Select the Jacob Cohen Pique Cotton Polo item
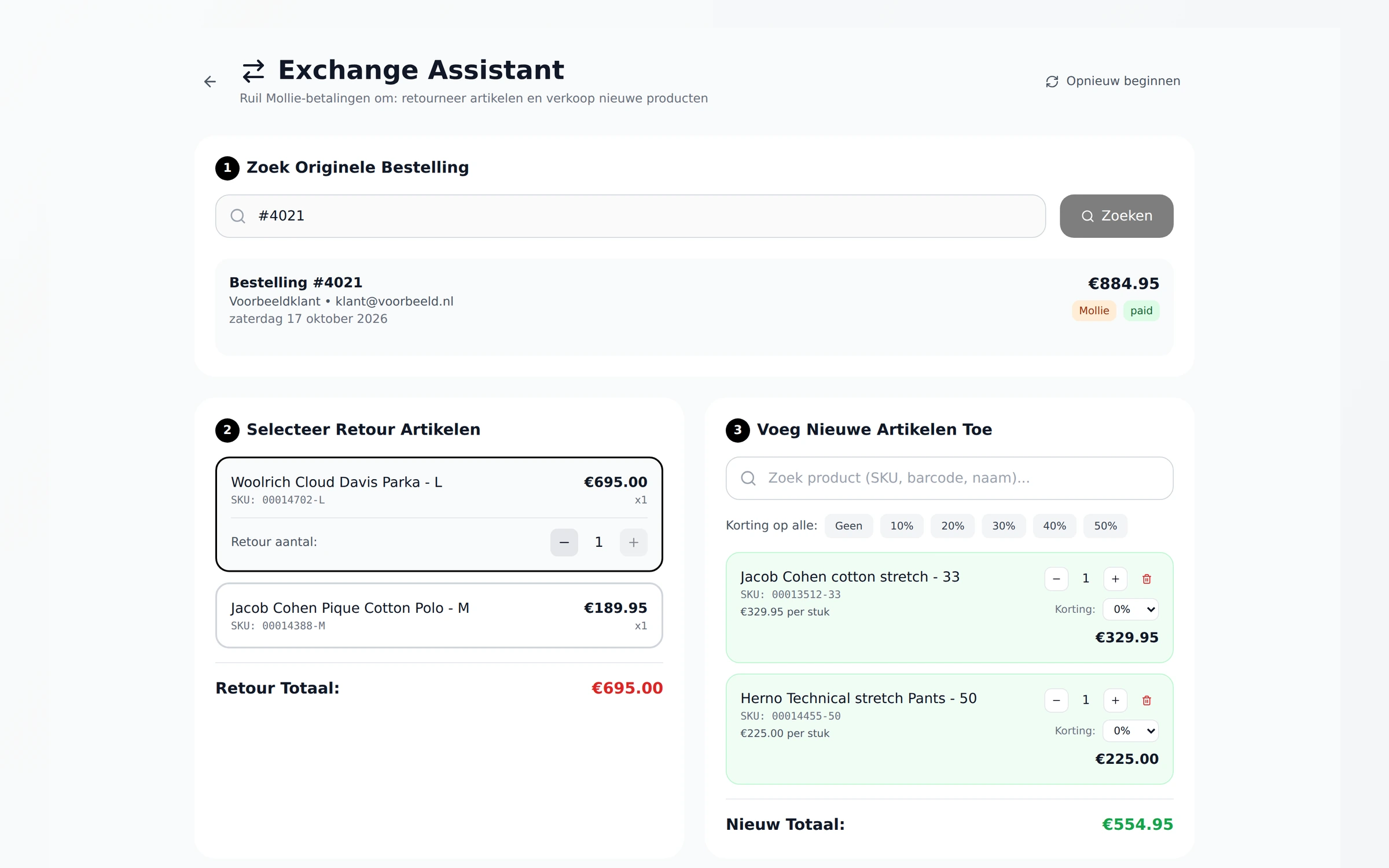The width and height of the screenshot is (1389, 868). point(439,615)
